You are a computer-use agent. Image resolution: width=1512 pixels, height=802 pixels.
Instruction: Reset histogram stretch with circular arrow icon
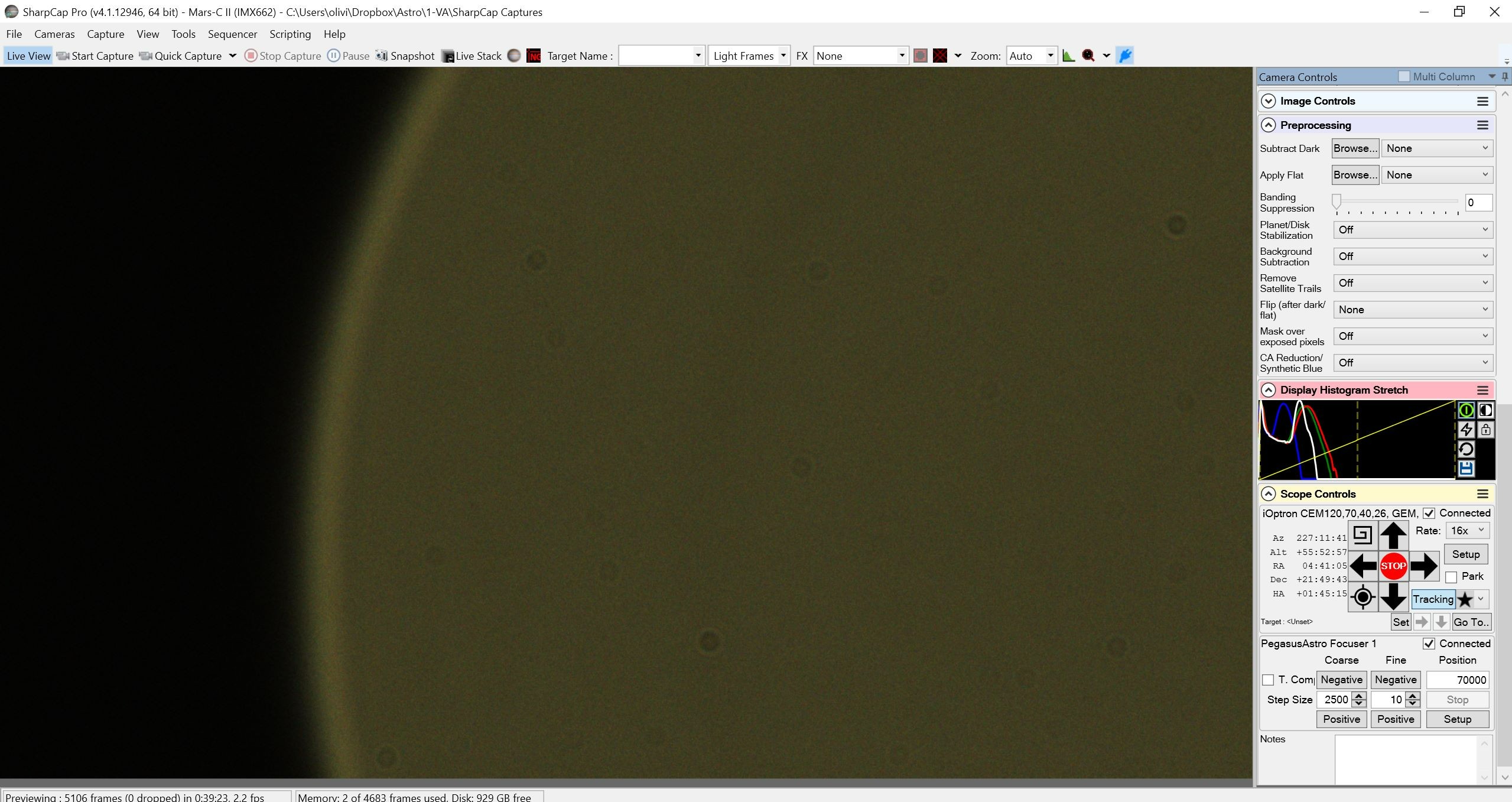tap(1466, 449)
